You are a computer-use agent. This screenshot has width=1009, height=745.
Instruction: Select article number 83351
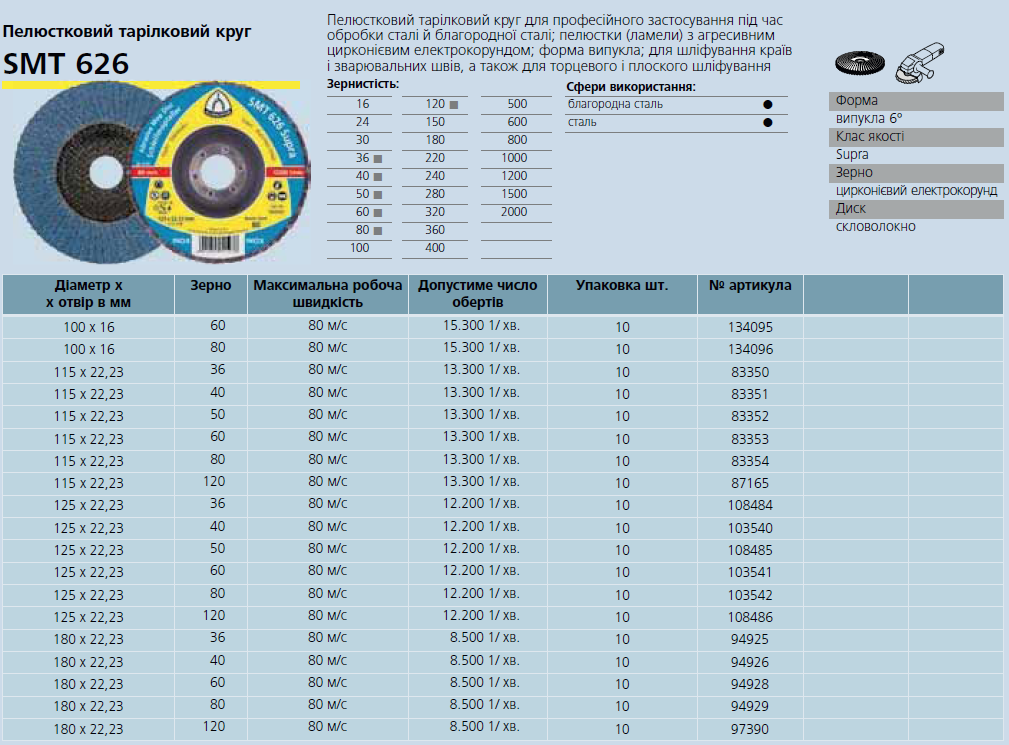click(x=750, y=394)
